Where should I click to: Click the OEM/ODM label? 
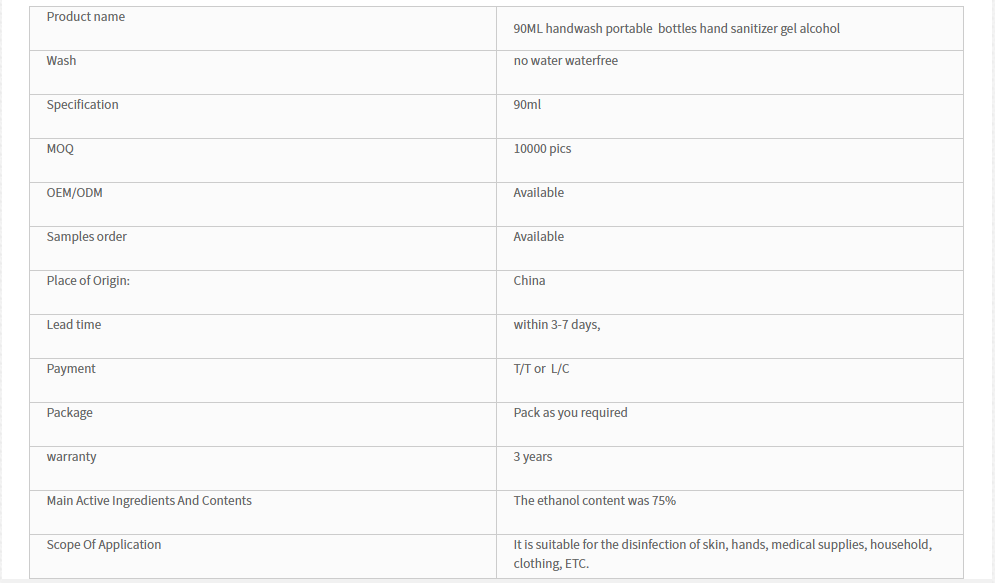tap(74, 193)
